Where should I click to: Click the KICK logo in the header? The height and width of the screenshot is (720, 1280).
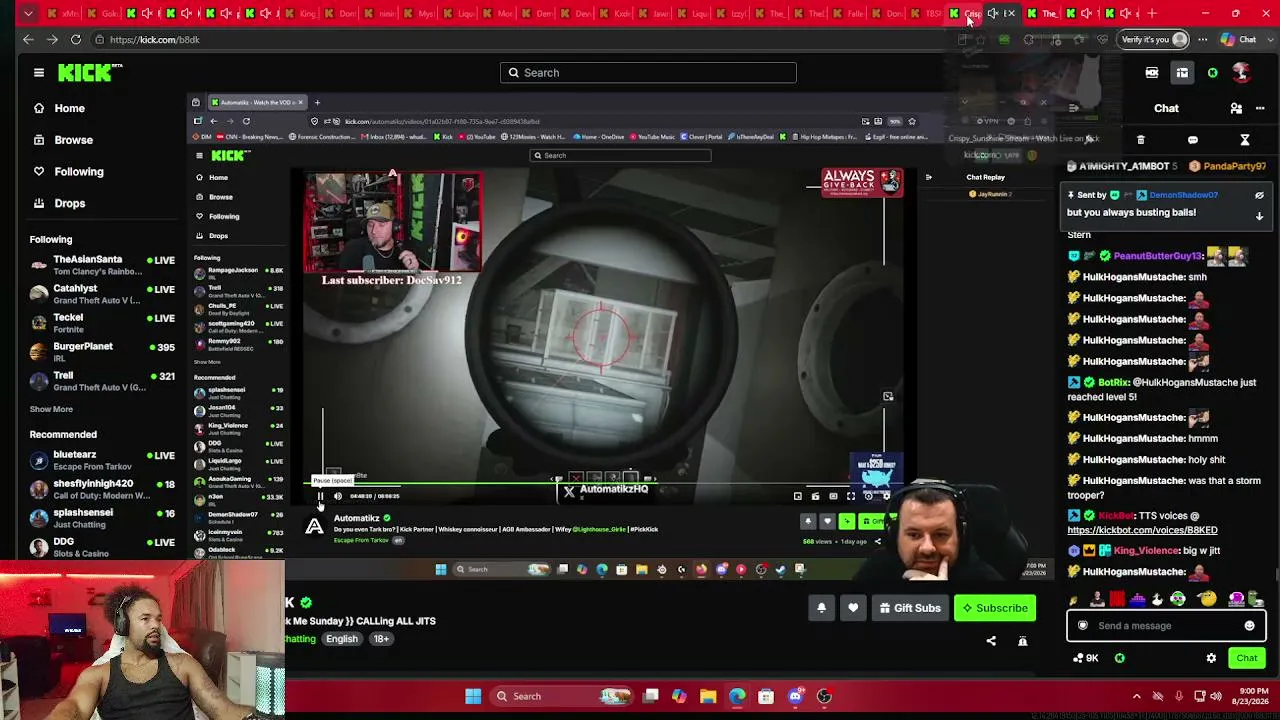point(90,72)
